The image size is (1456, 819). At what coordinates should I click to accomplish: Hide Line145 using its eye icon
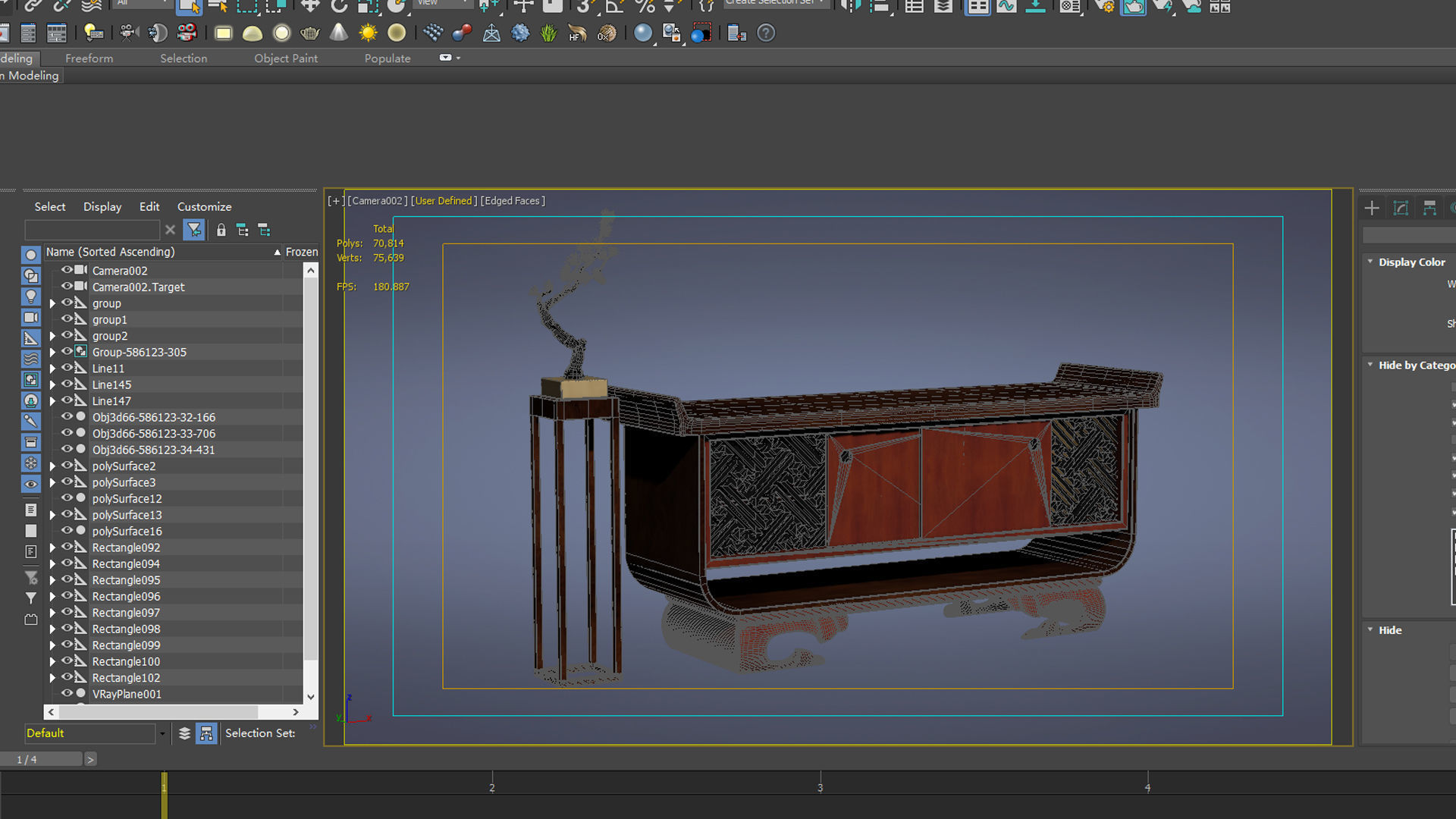pos(67,384)
